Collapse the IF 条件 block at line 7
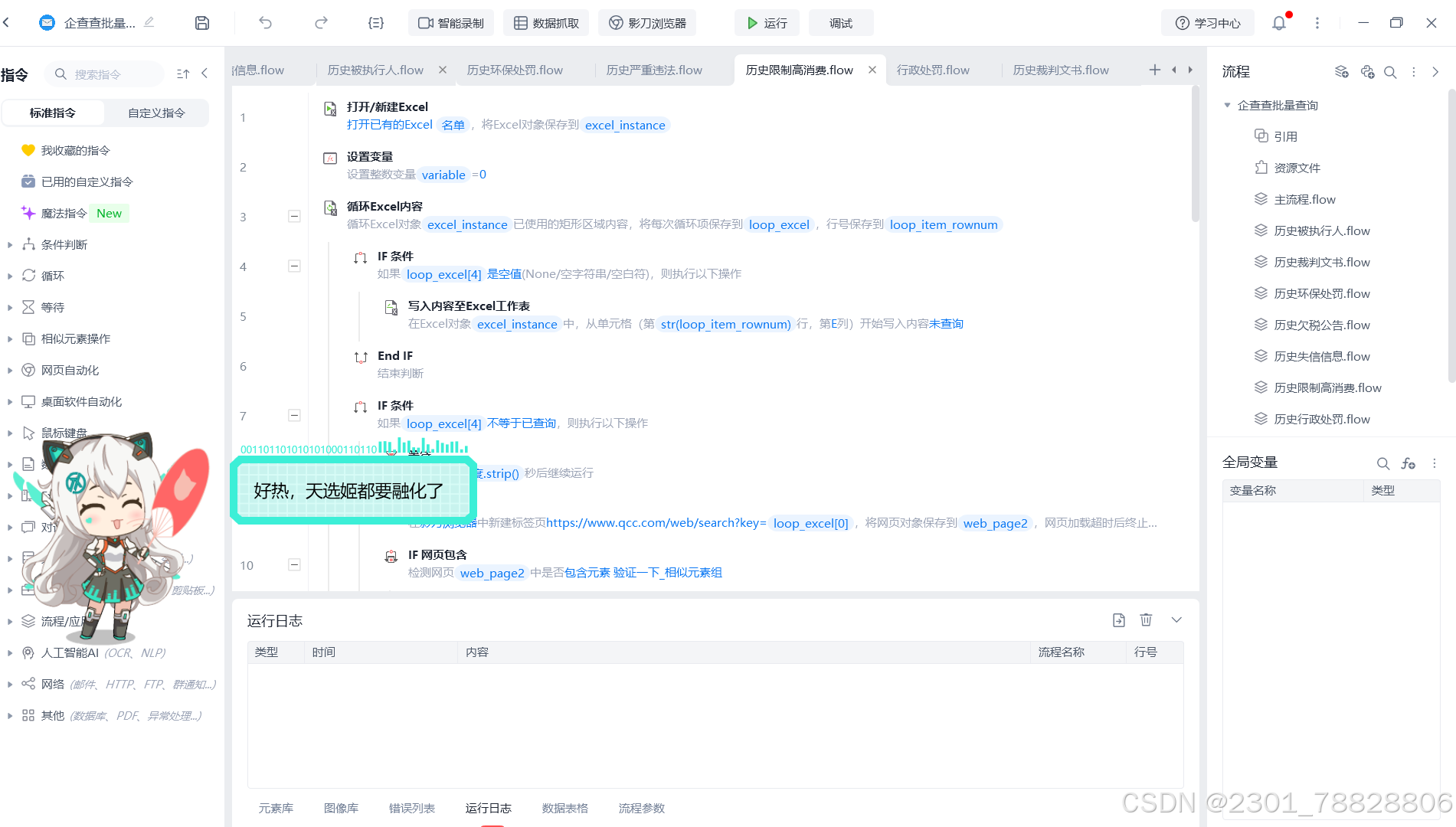The height and width of the screenshot is (827, 1456). [x=294, y=415]
